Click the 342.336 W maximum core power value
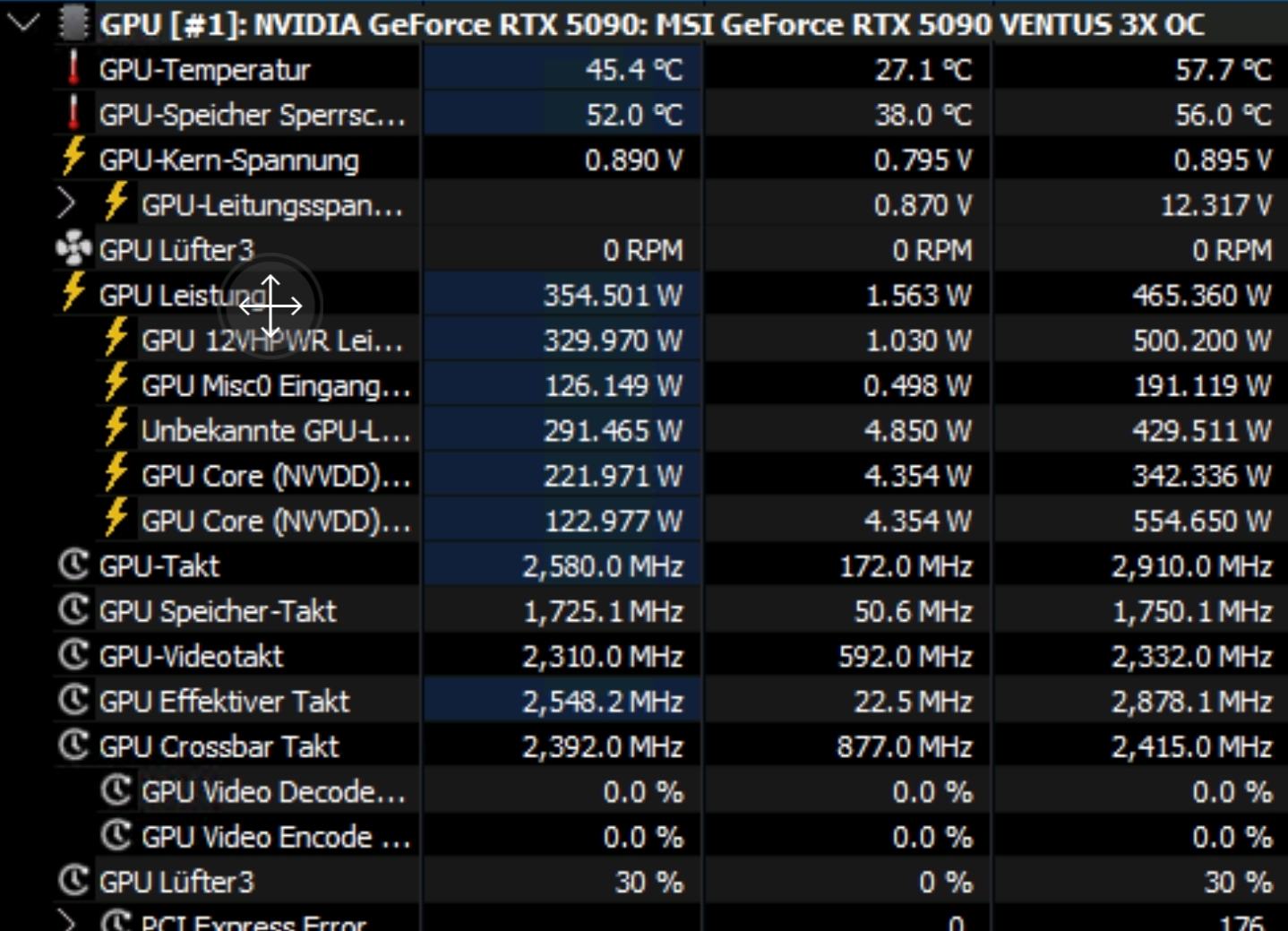Viewport: 1288px width, 931px height. coord(1201,476)
